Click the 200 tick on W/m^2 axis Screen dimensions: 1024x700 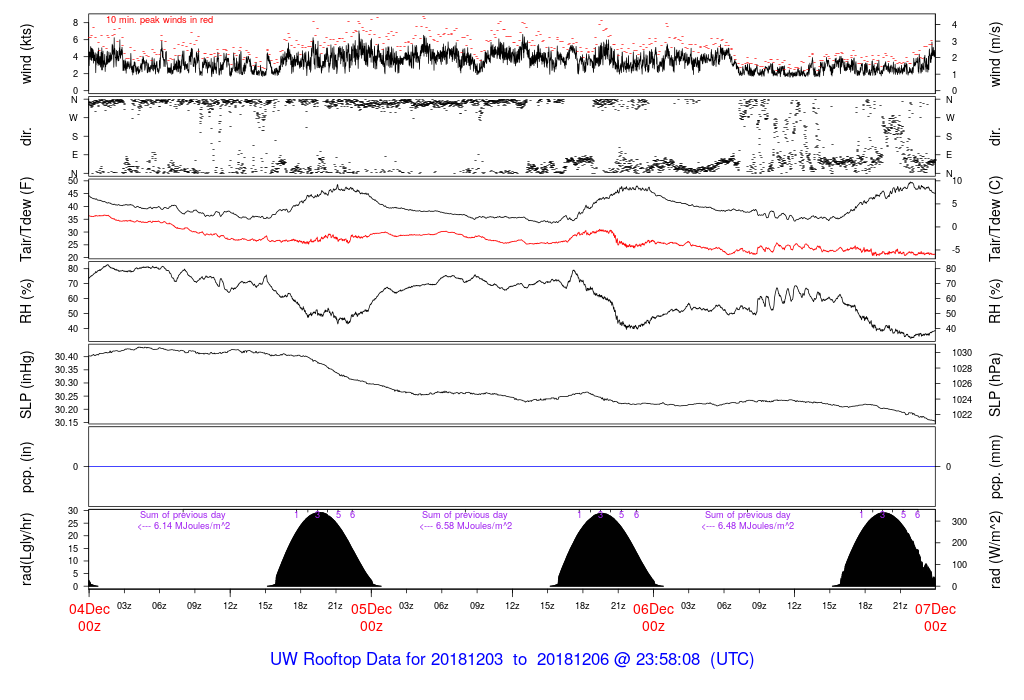coord(959,543)
